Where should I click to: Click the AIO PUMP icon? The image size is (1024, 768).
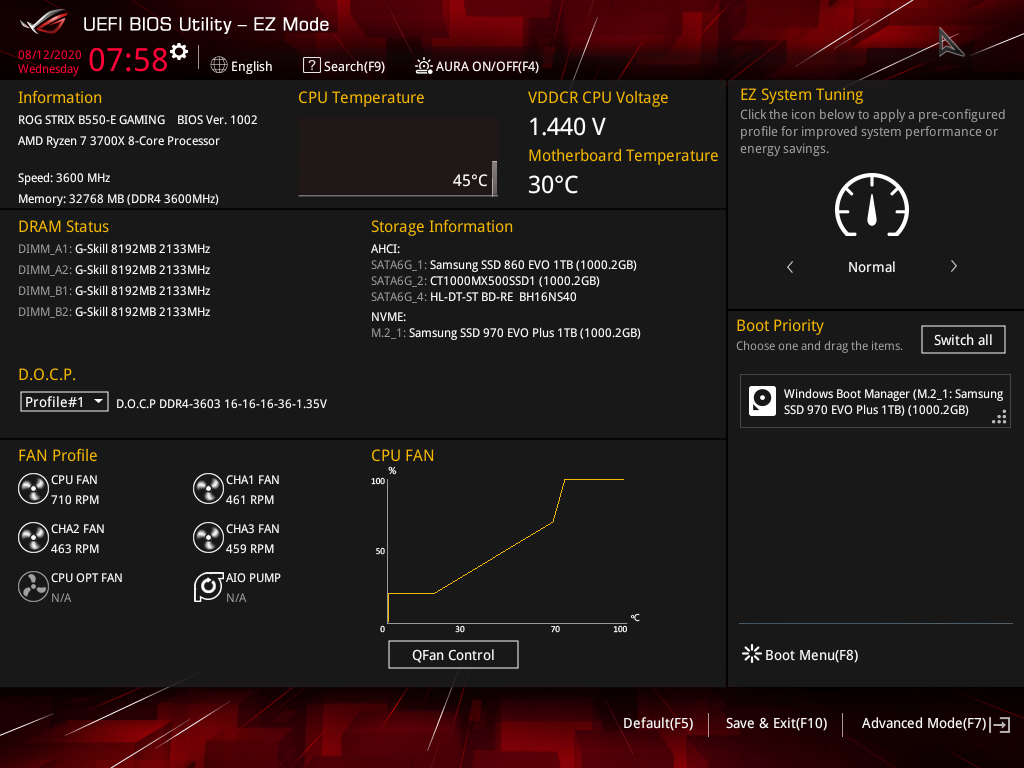pyautogui.click(x=208, y=586)
